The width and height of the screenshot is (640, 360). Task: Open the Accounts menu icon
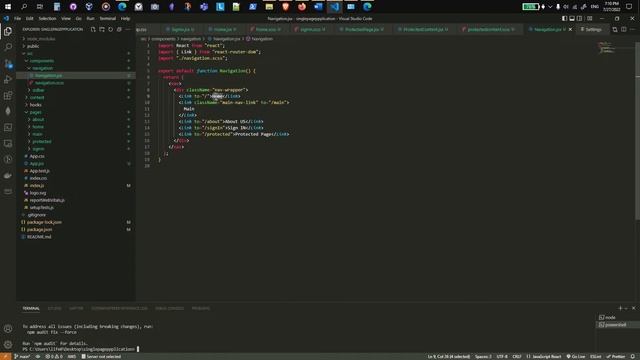point(8,329)
